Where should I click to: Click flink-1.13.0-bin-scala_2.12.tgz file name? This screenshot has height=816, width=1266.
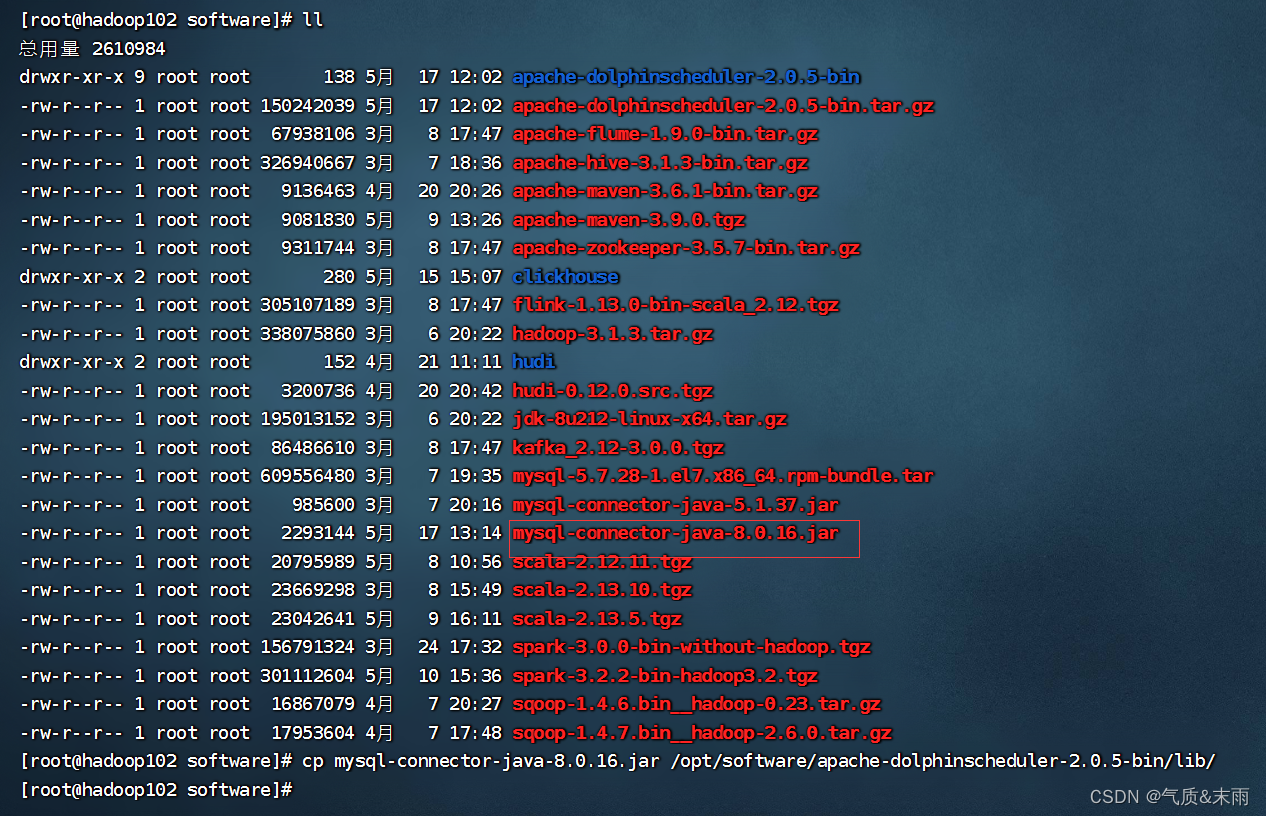(676, 305)
